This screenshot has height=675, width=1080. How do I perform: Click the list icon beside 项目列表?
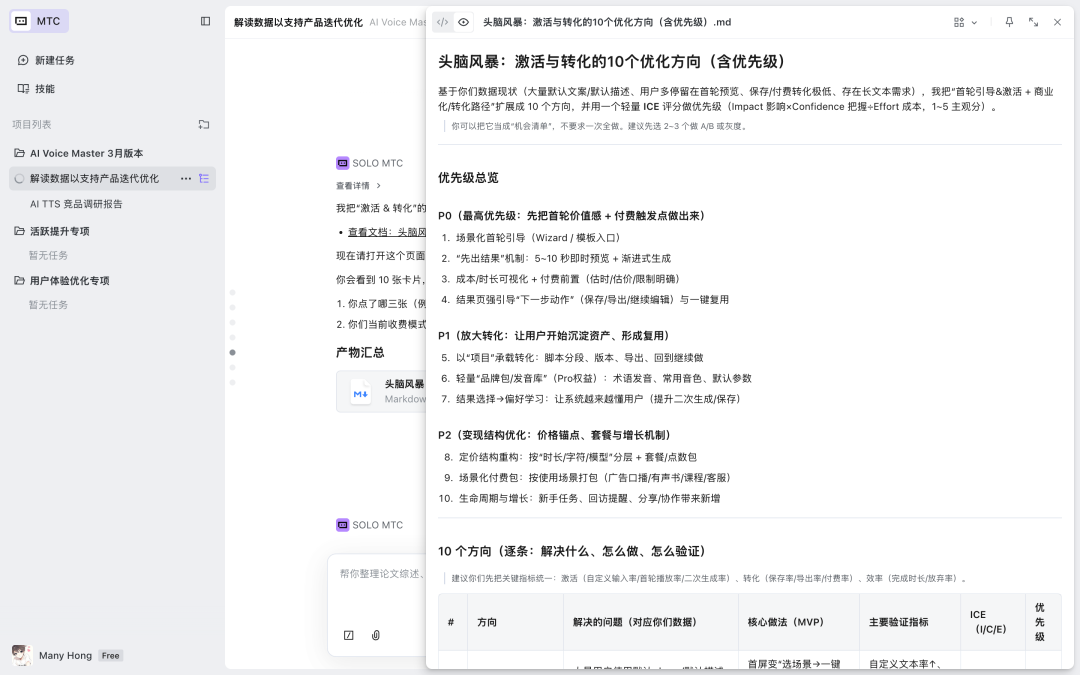[204, 124]
